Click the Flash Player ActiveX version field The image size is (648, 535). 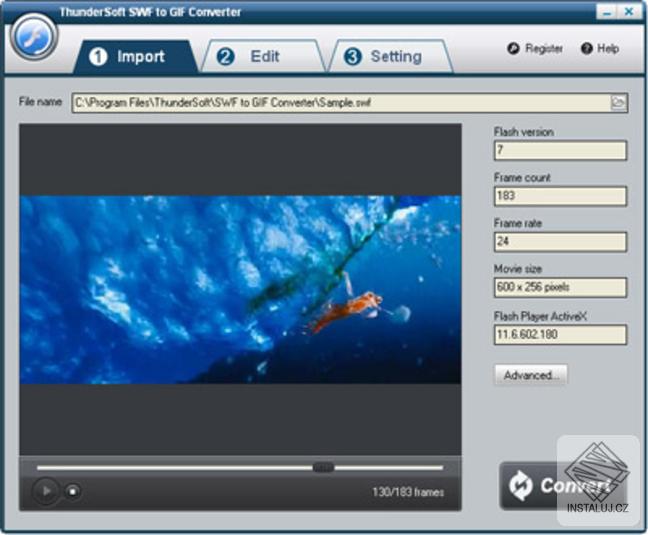pos(560,334)
